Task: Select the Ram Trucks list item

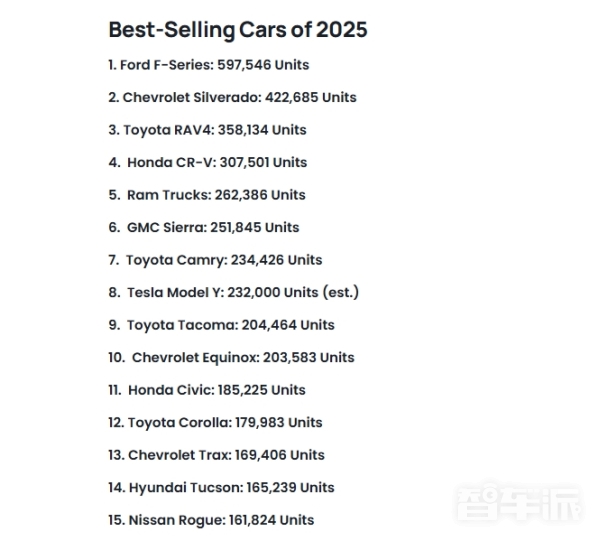Action: tap(207, 195)
